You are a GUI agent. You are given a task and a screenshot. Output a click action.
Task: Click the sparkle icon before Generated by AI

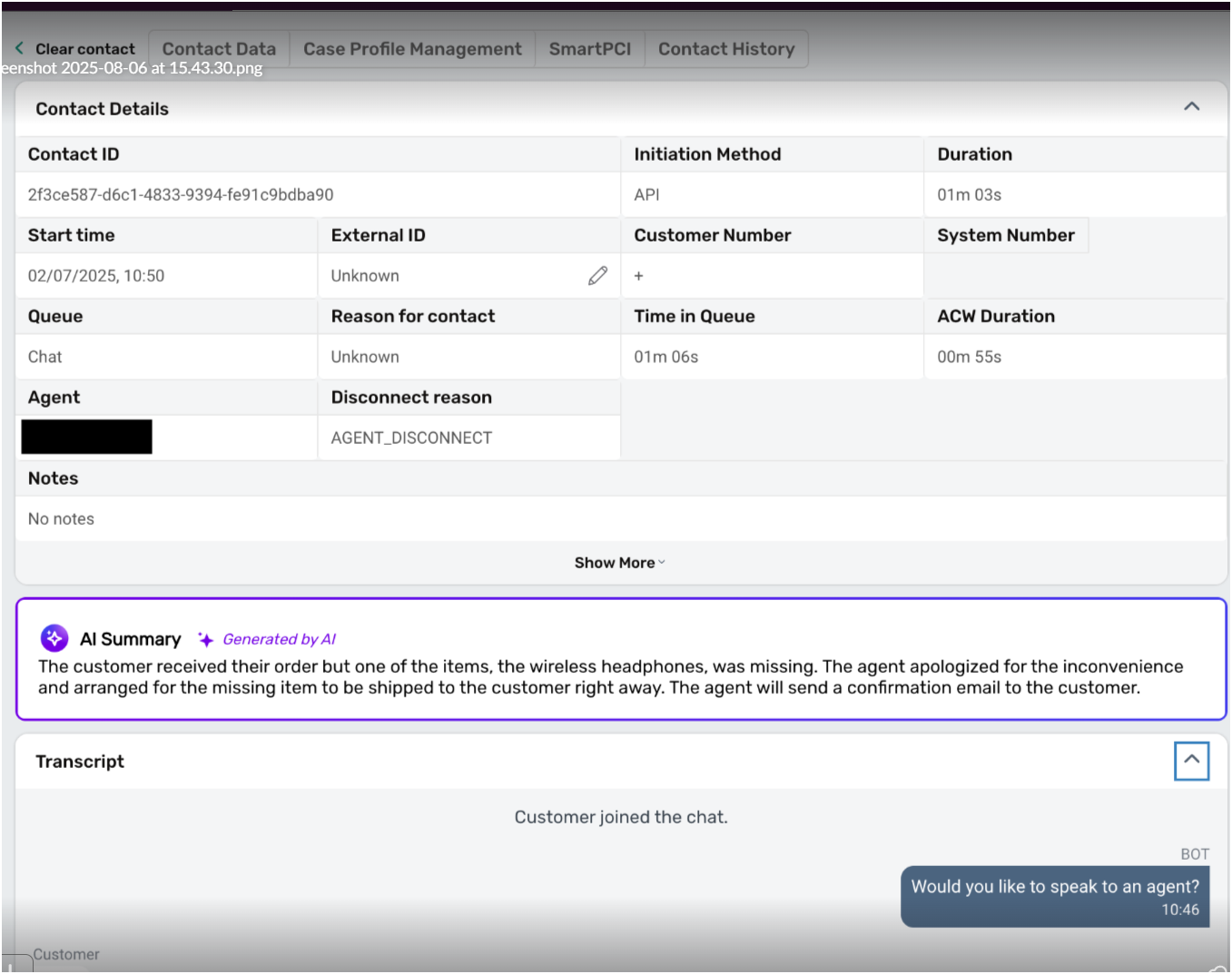206,639
